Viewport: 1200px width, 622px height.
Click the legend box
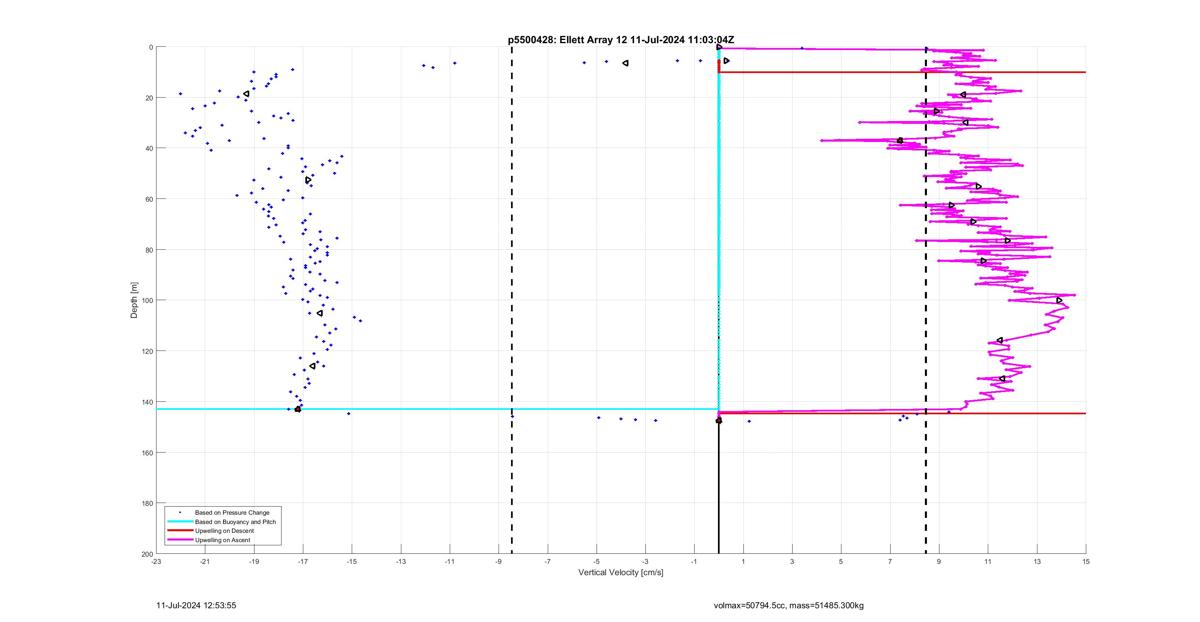click(x=223, y=526)
